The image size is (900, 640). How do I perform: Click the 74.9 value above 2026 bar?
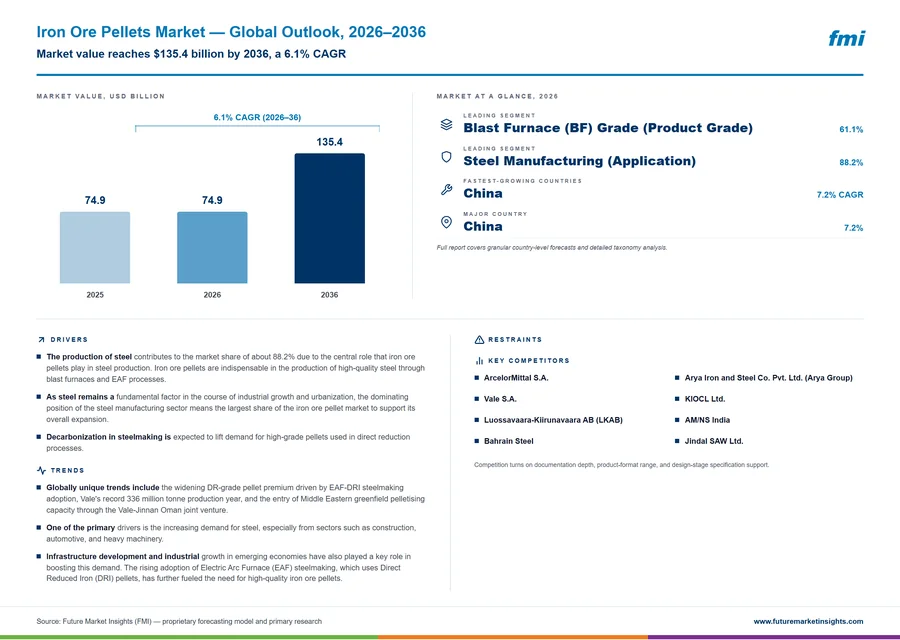(x=212, y=200)
